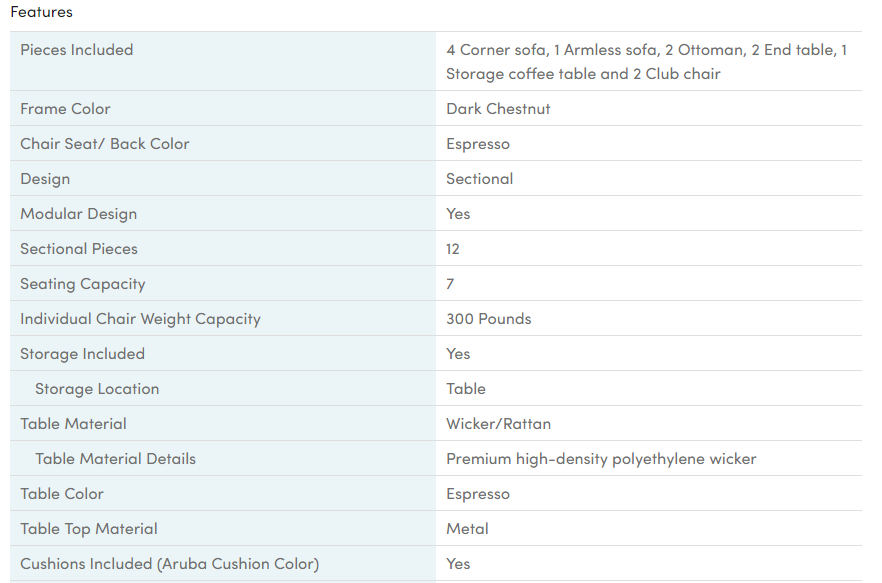
Task: Click the Metal table top value
Action: pyautogui.click(x=467, y=529)
